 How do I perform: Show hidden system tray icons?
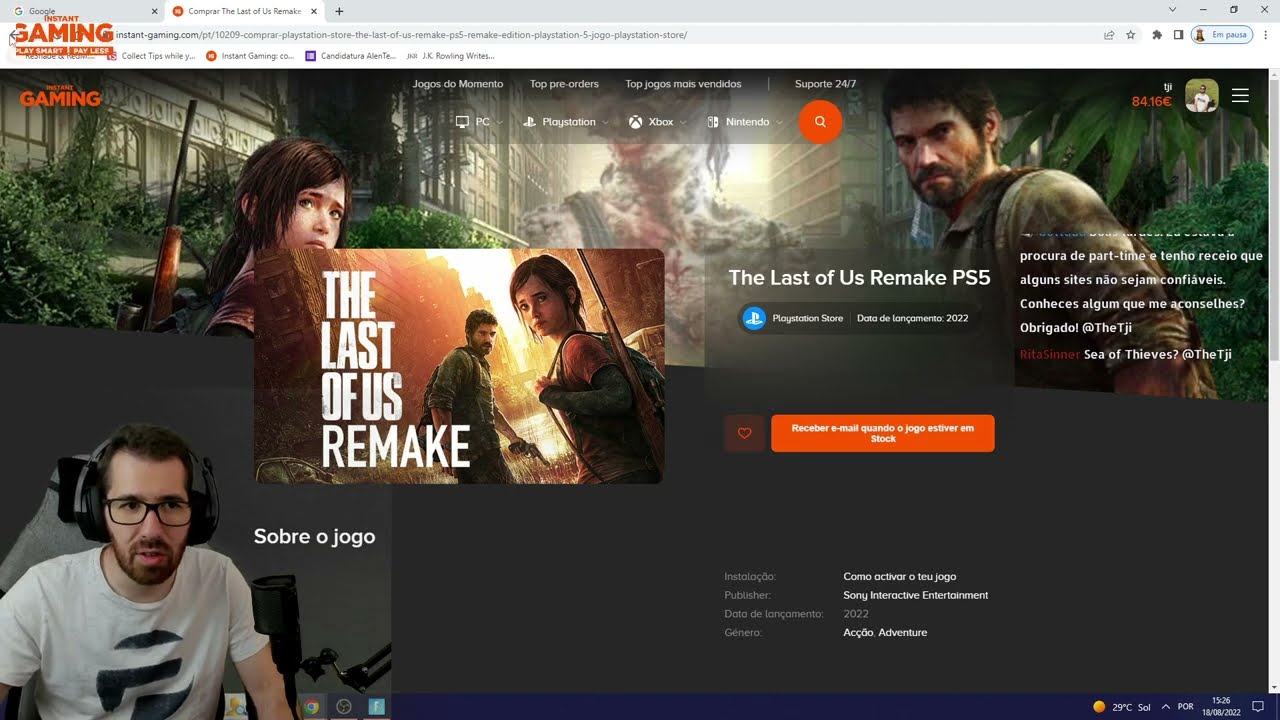click(1165, 706)
